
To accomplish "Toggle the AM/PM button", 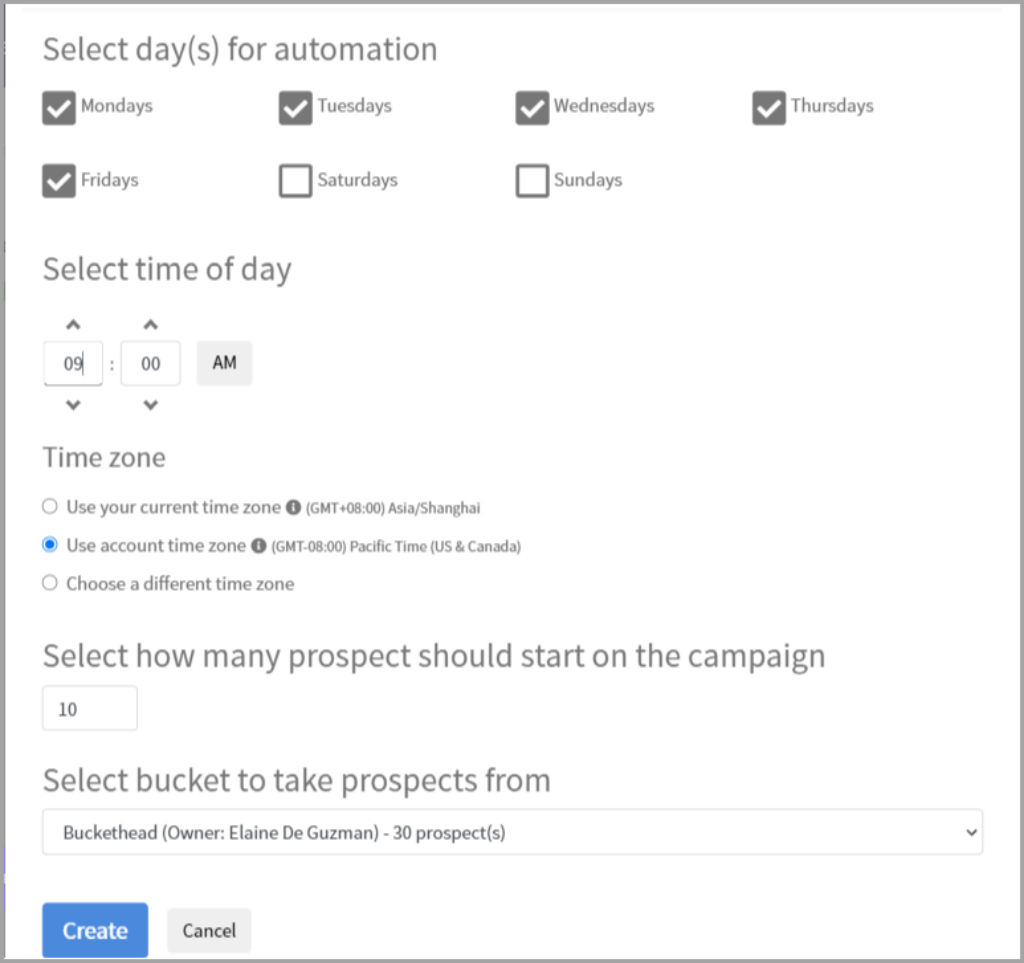I will pyautogui.click(x=224, y=363).
